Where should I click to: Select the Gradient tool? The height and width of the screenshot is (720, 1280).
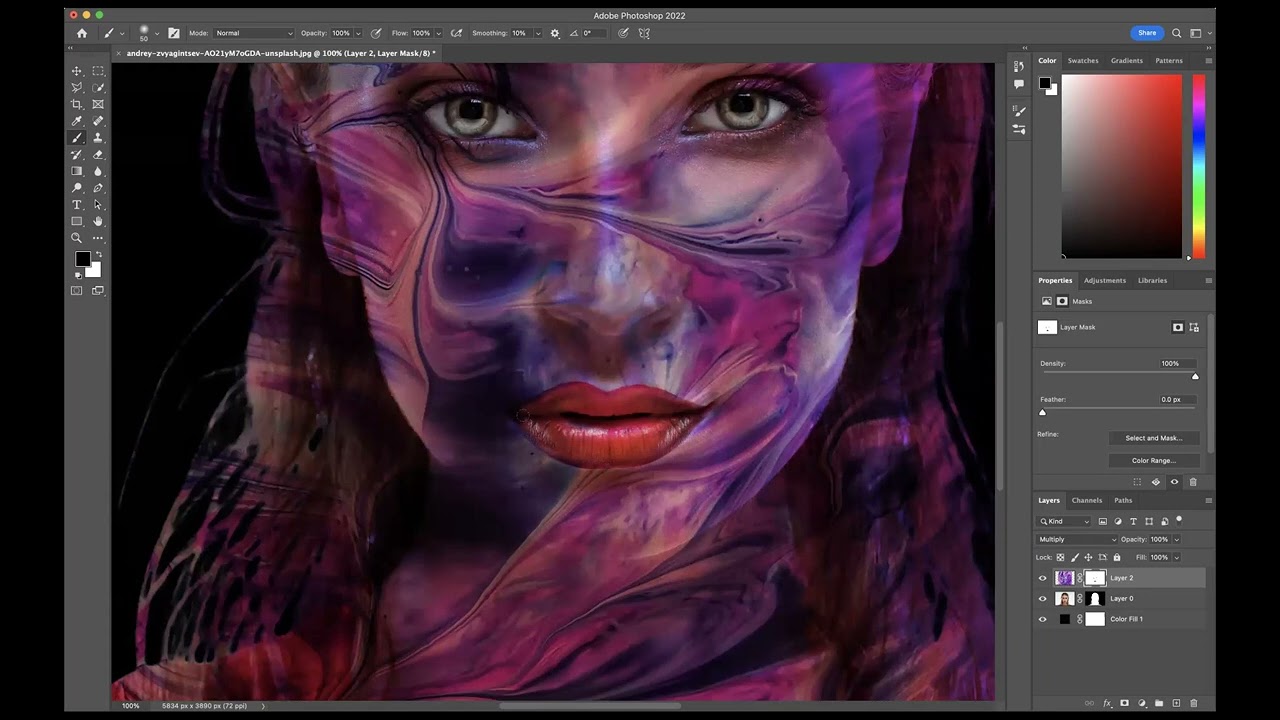[x=76, y=171]
